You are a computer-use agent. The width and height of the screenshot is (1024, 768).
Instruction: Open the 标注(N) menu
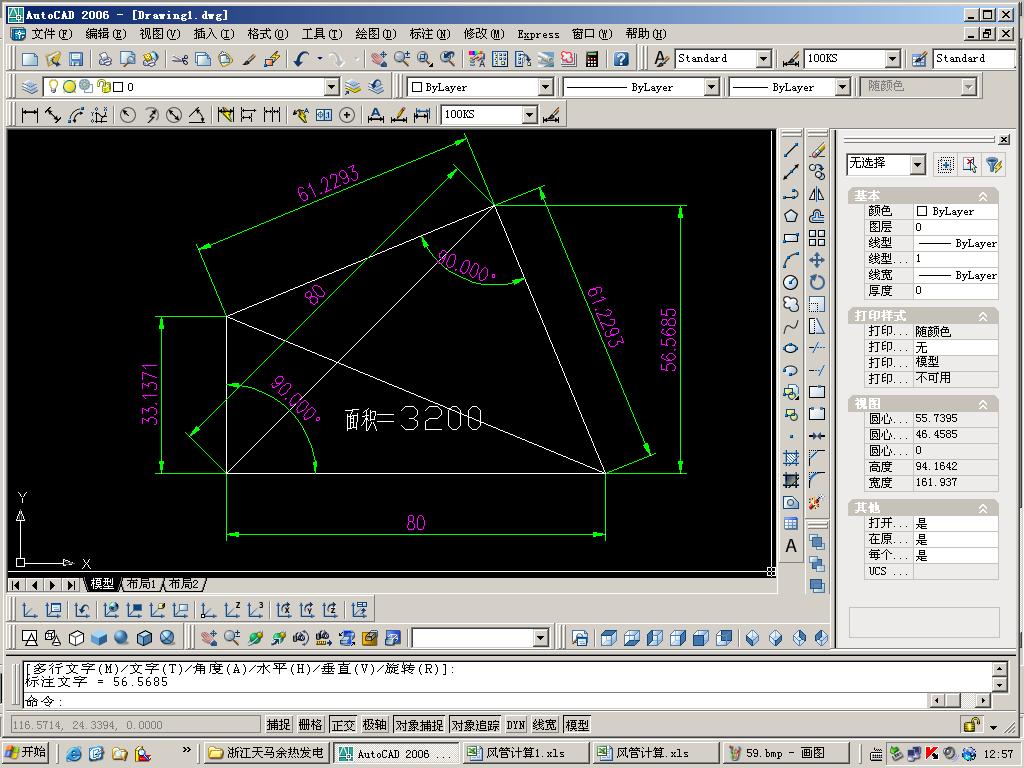(x=429, y=34)
